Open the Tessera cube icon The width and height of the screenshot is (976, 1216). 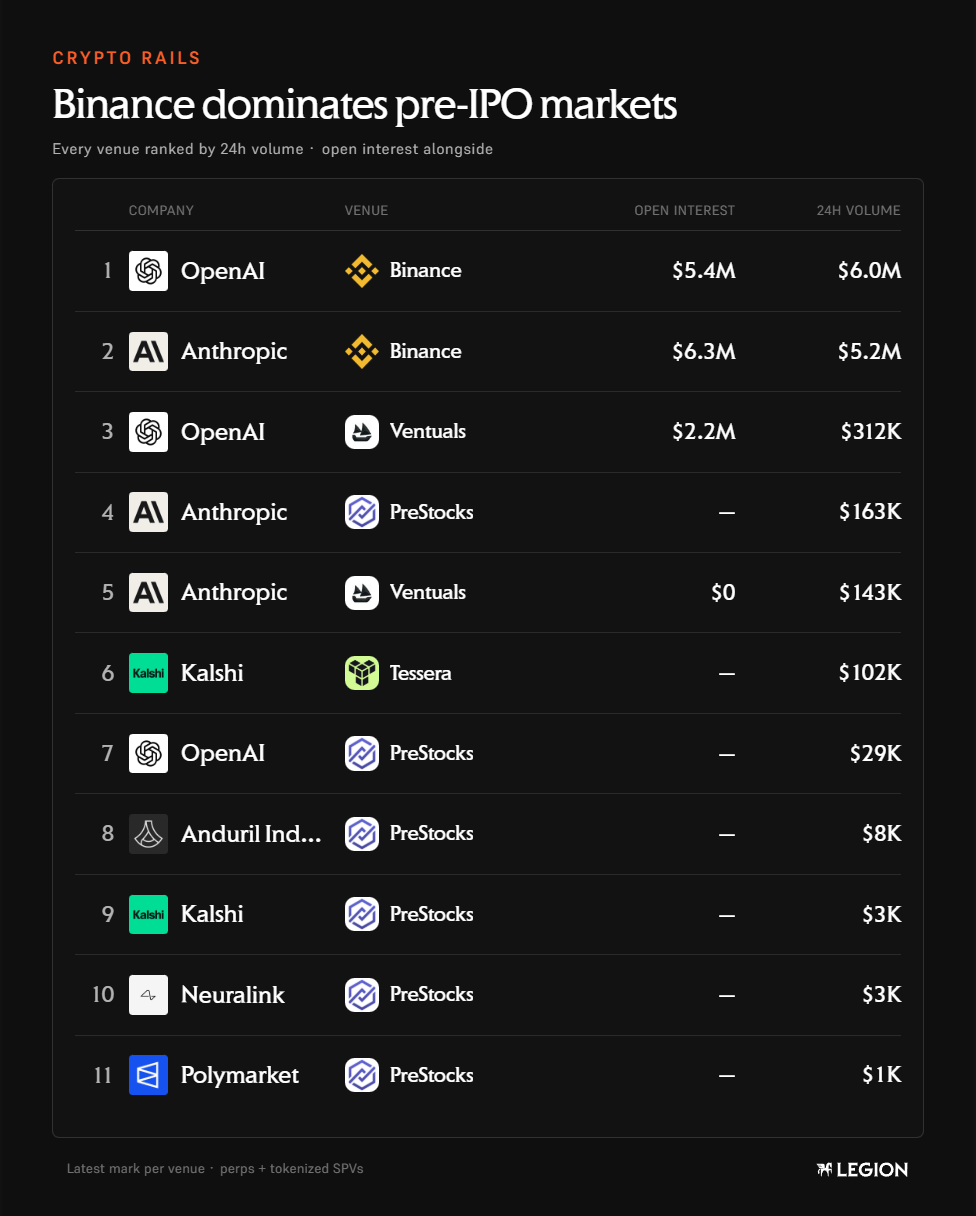tap(361, 673)
